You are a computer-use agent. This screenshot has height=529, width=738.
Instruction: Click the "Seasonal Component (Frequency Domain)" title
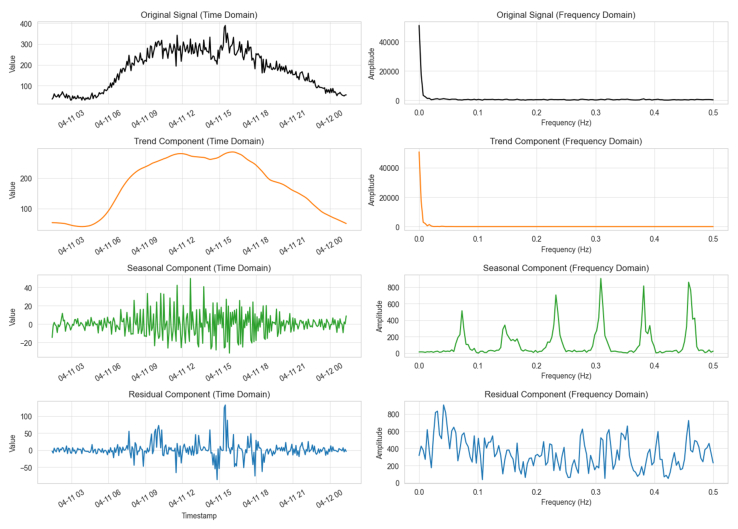pyautogui.click(x=566, y=268)
